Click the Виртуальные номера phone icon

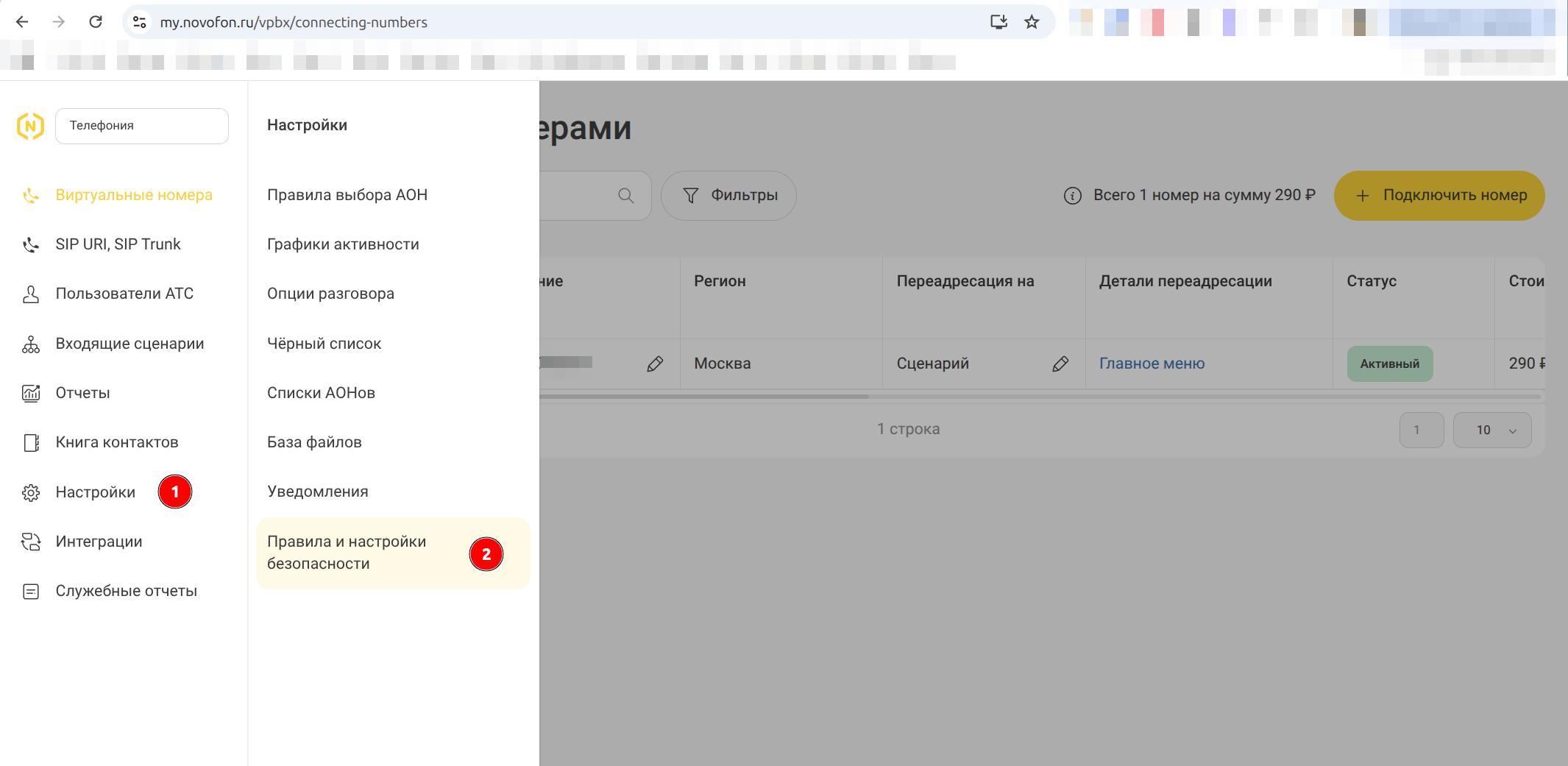[31, 195]
